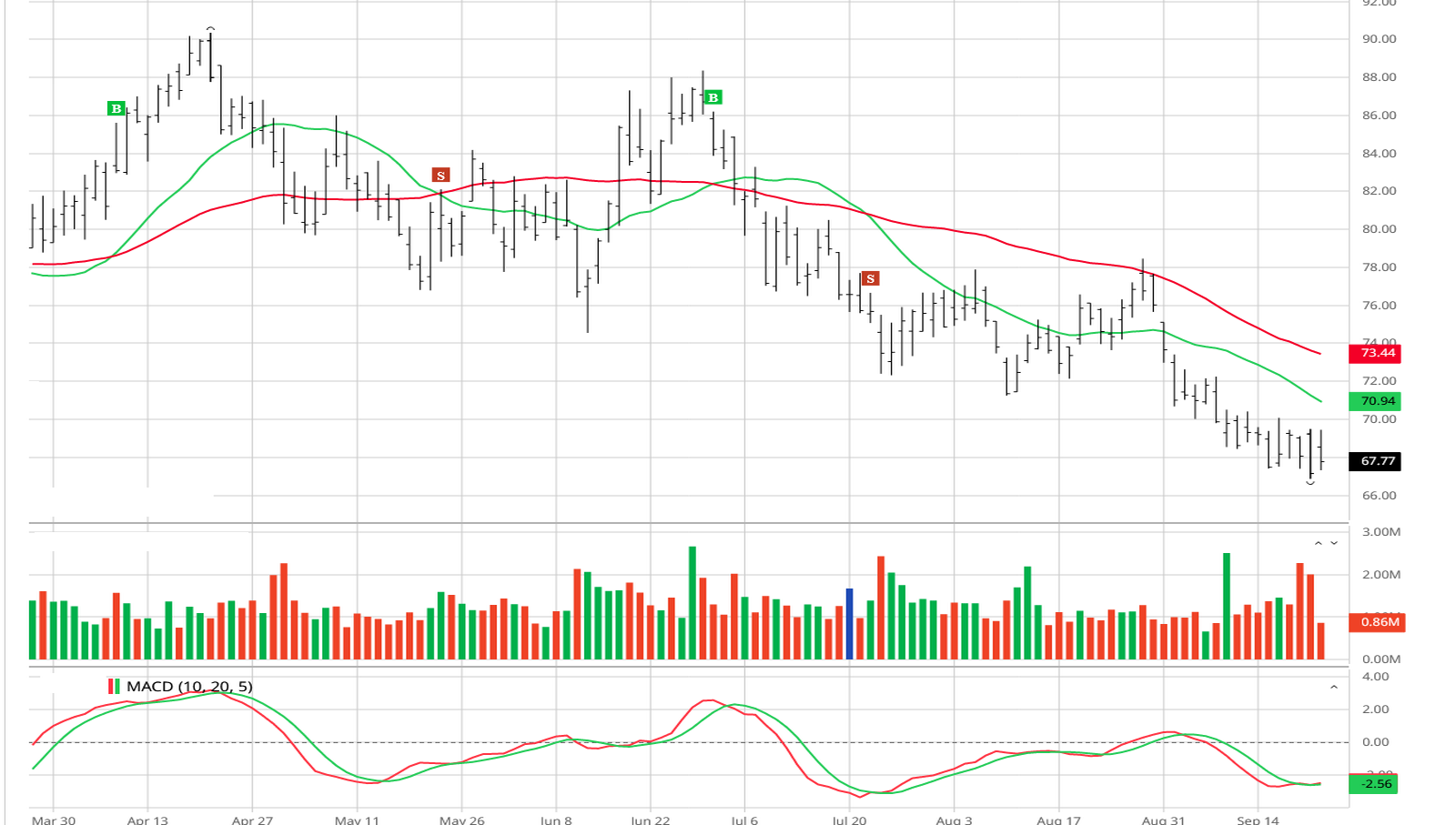Select the -2.56 MACD value label

1374,783
